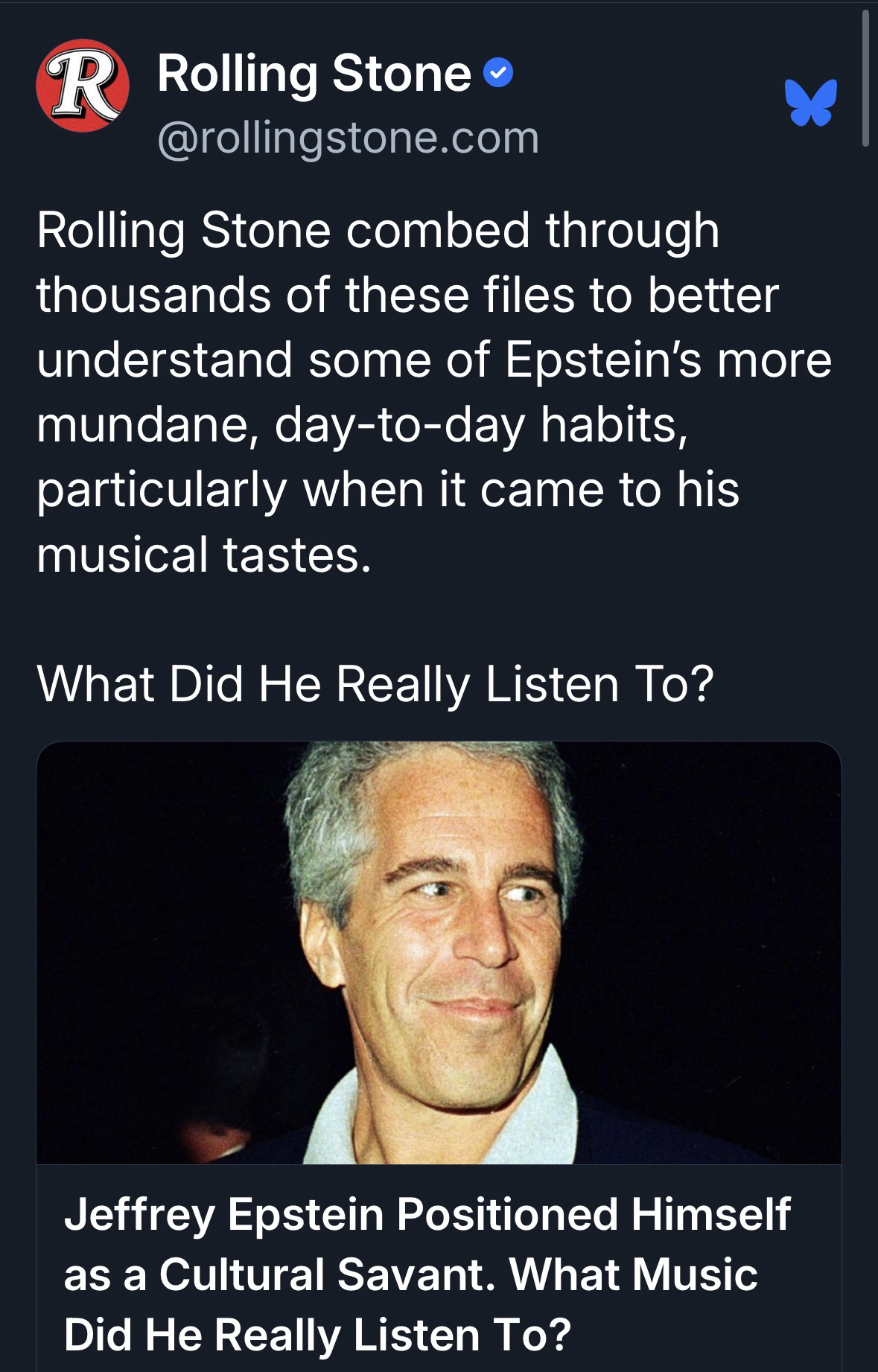Click the "understand some of Epstein's more" line
This screenshot has width=878, height=1372.
click(x=433, y=360)
